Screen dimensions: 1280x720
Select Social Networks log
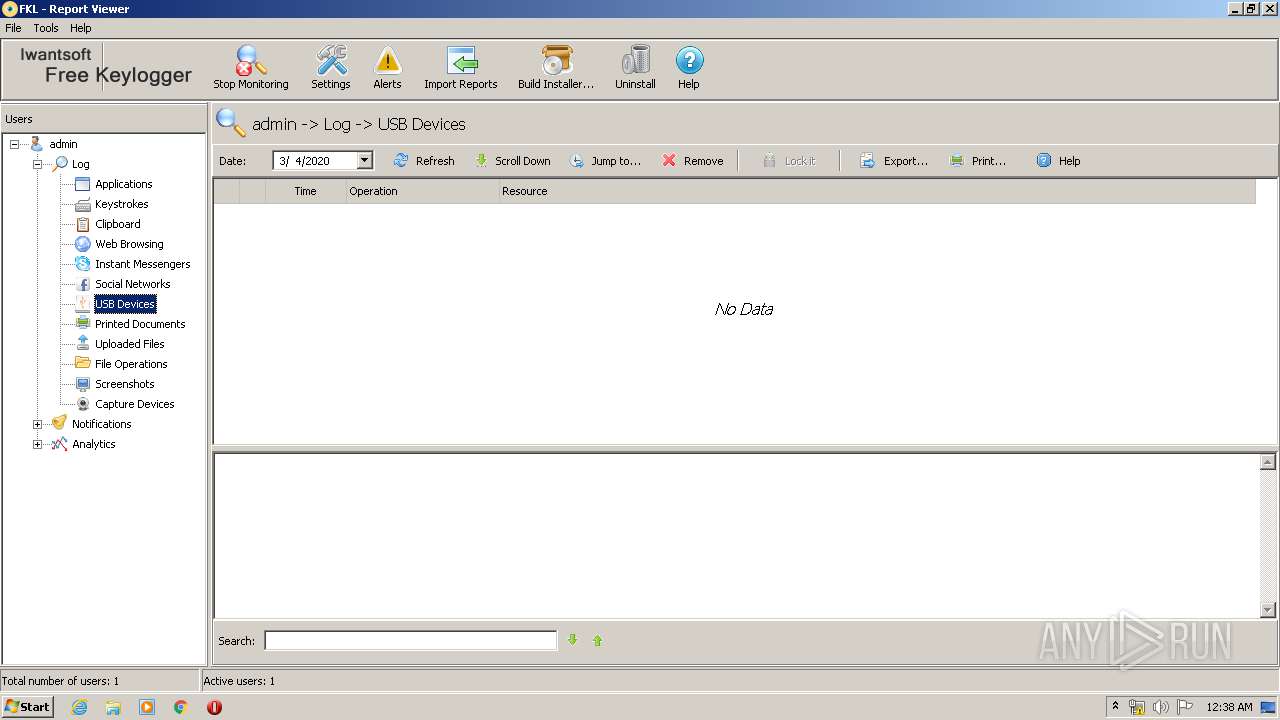coord(132,284)
